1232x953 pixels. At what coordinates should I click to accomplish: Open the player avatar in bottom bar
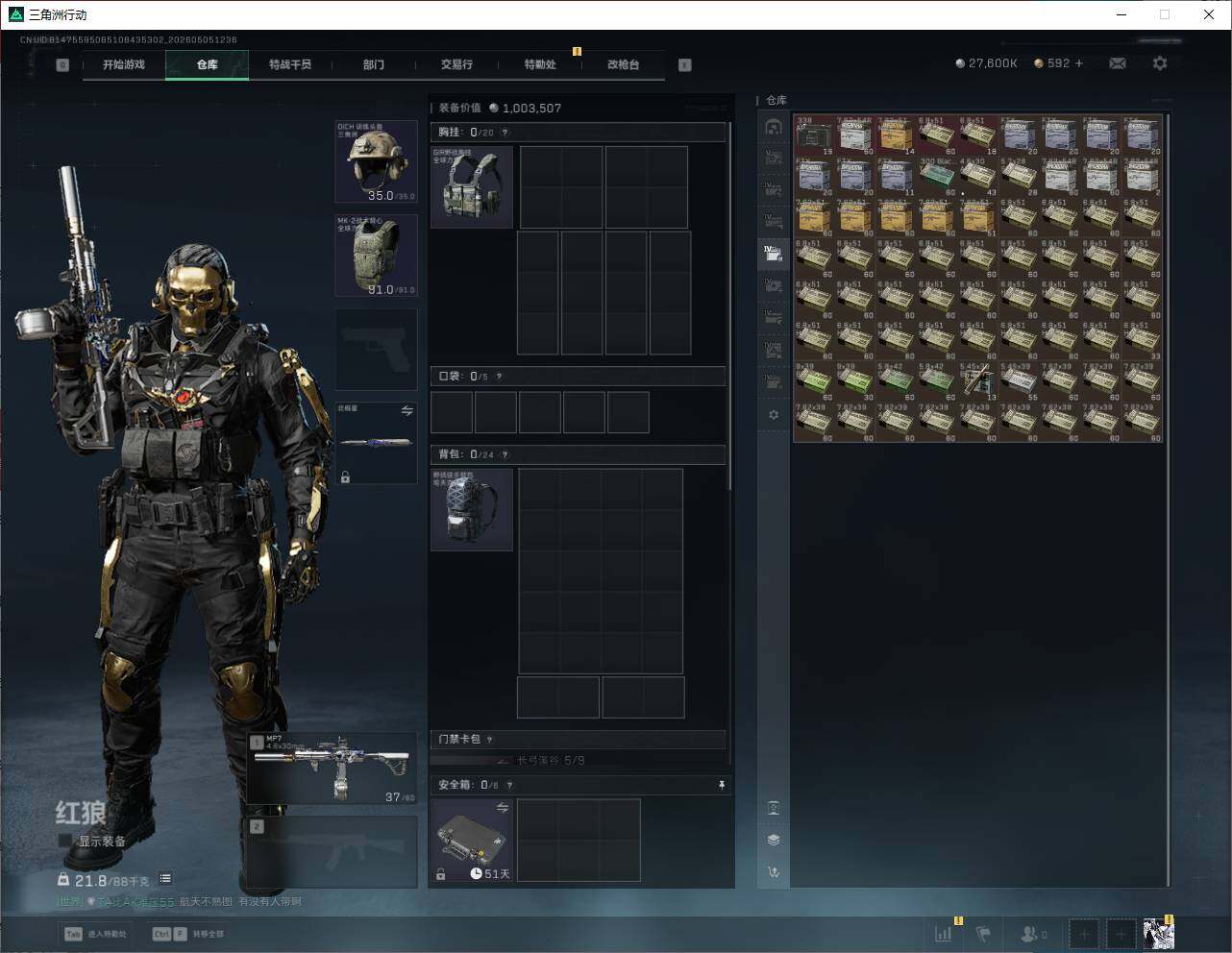point(1158,933)
